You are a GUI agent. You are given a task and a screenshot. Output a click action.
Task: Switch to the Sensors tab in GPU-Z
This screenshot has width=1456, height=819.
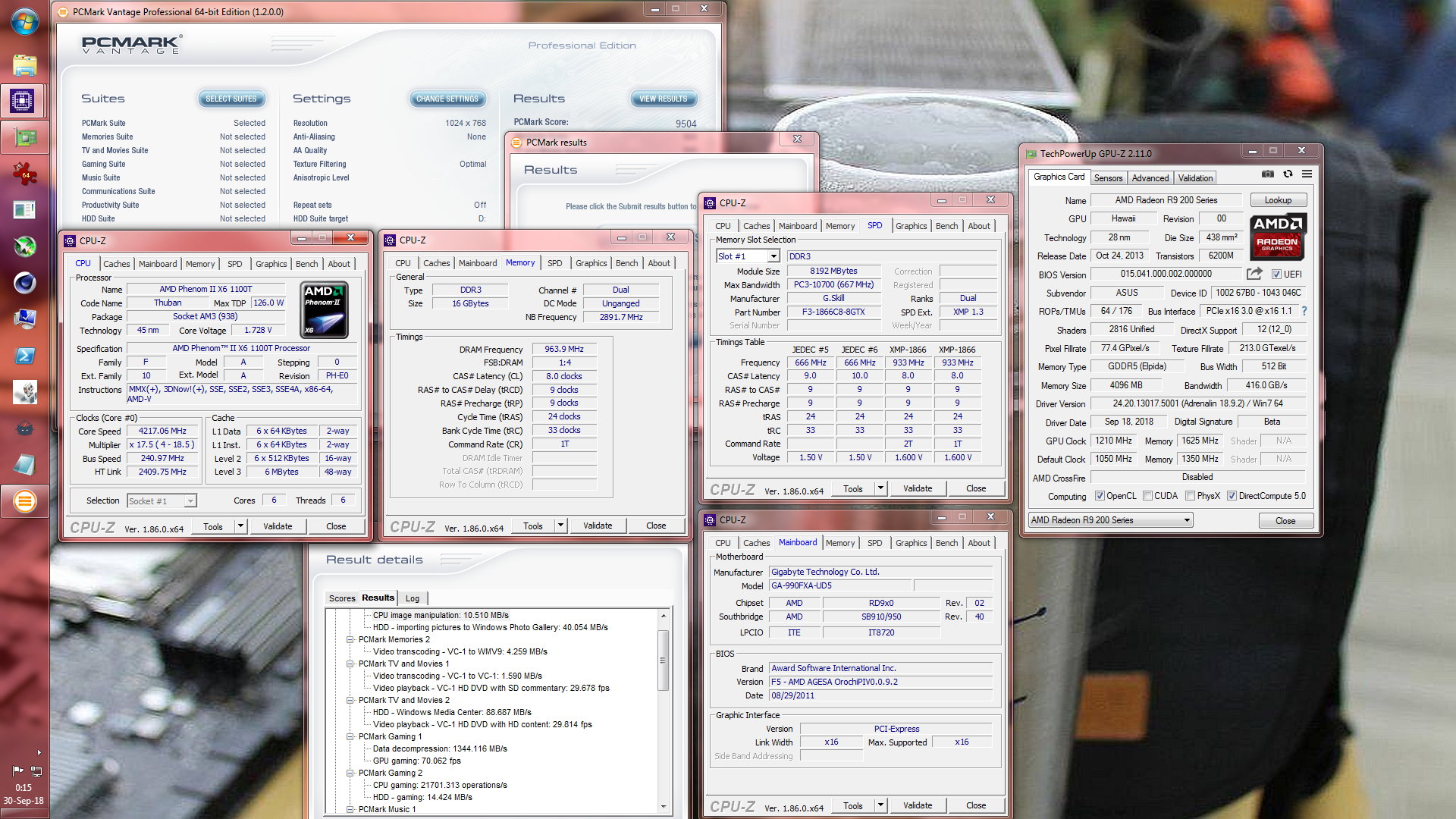coord(1108,178)
